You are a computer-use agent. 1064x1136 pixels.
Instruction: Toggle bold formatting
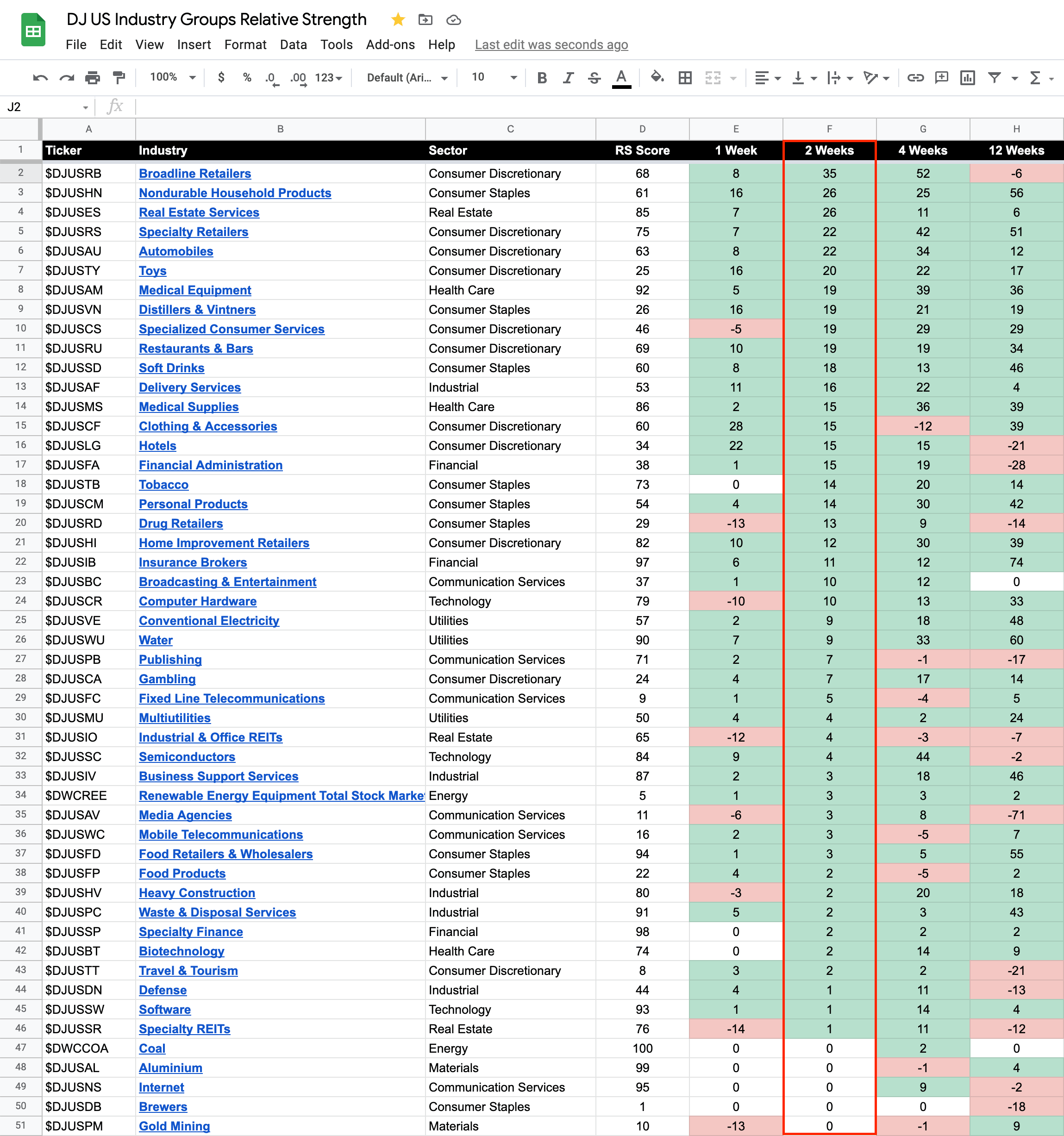(542, 78)
